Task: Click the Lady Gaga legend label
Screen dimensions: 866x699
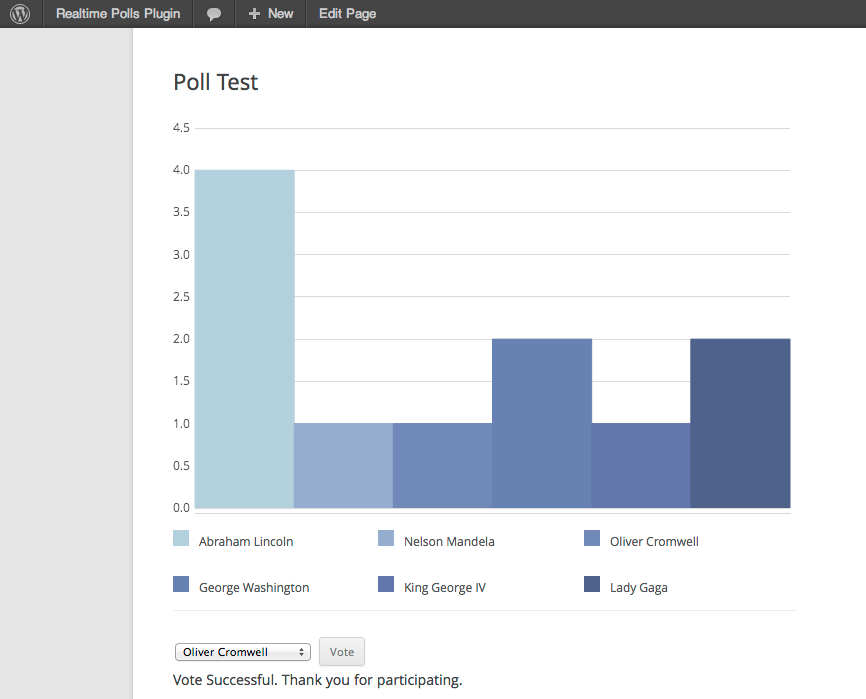Action: point(638,587)
